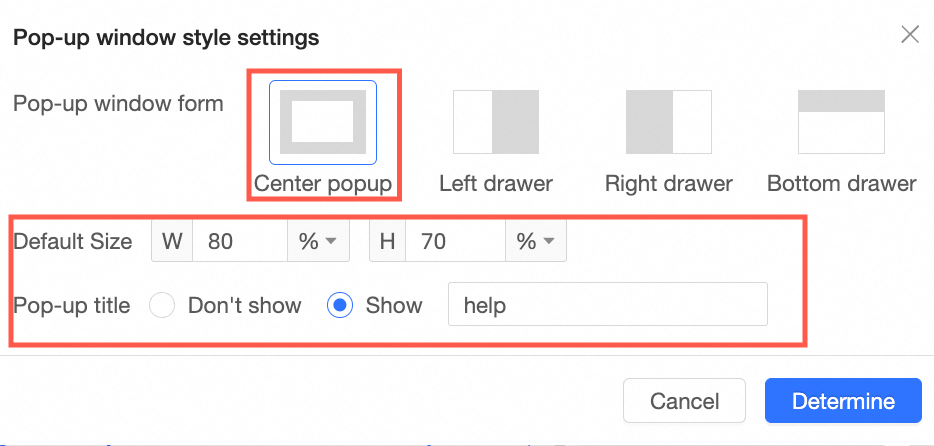Open the width unit % dropdown
Viewport: 934px width, 446px height.
pos(319,241)
